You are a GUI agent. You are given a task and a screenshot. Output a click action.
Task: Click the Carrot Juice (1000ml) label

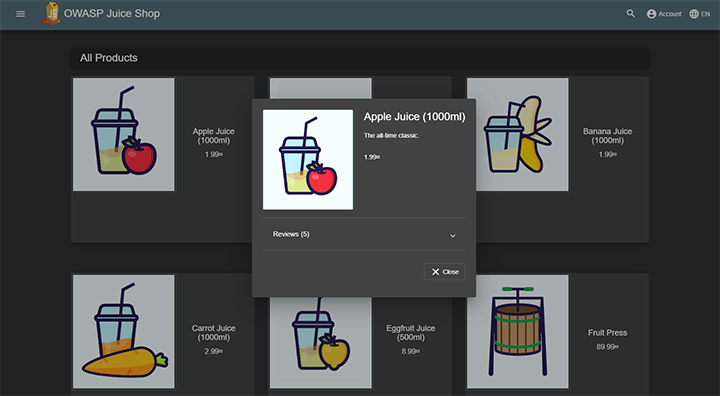point(214,333)
